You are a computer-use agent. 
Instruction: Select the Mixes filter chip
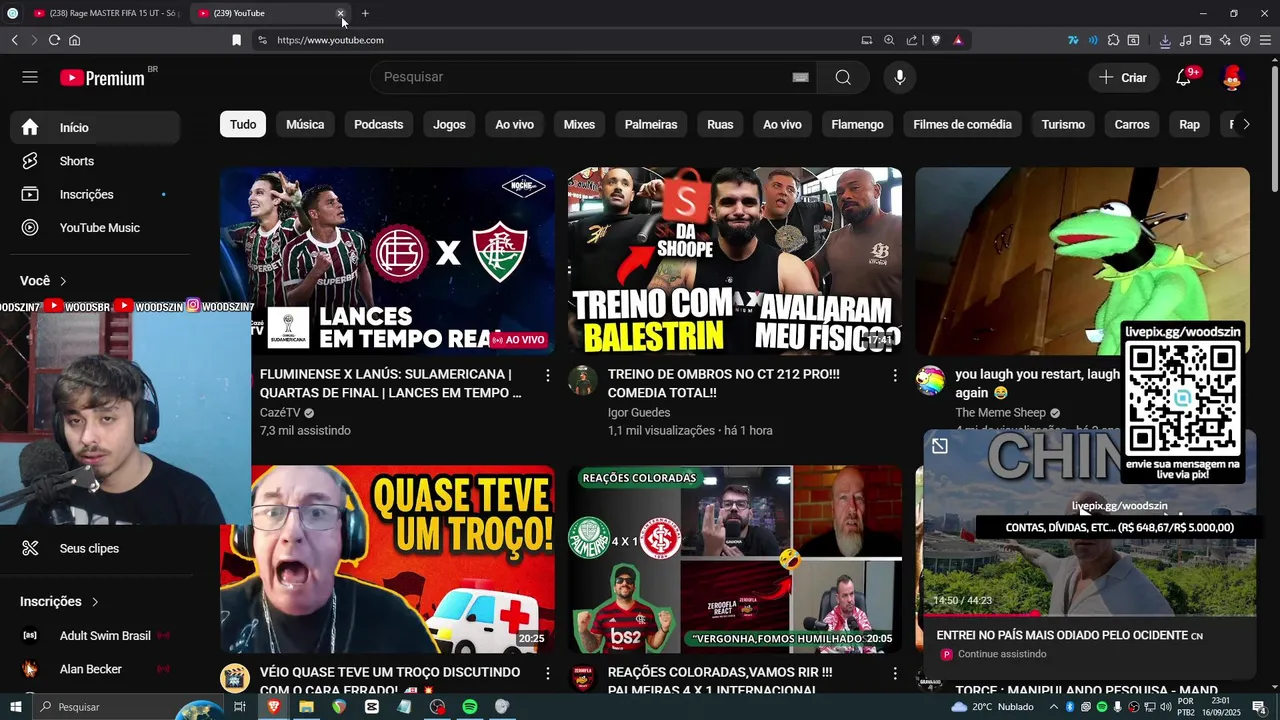click(579, 124)
